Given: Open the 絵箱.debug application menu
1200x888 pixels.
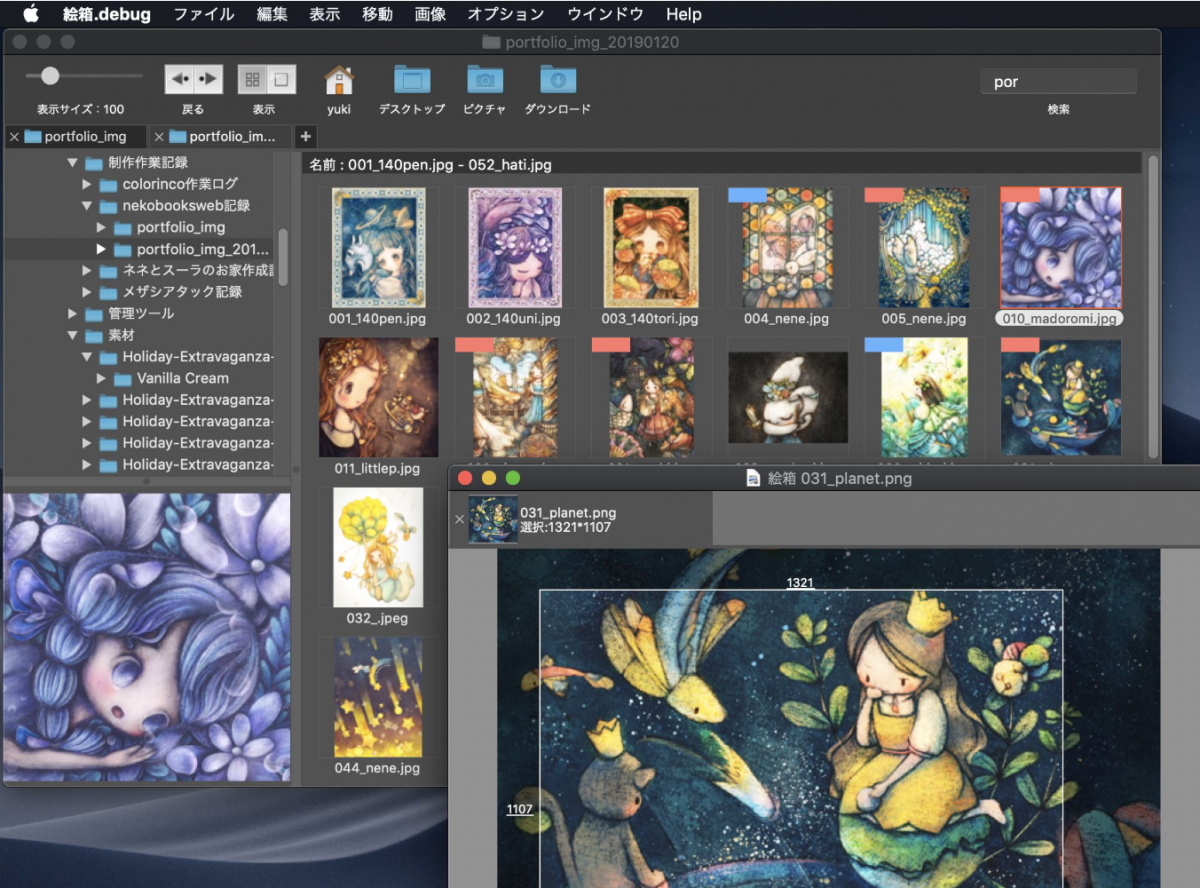Looking at the screenshot, I should coord(108,14).
